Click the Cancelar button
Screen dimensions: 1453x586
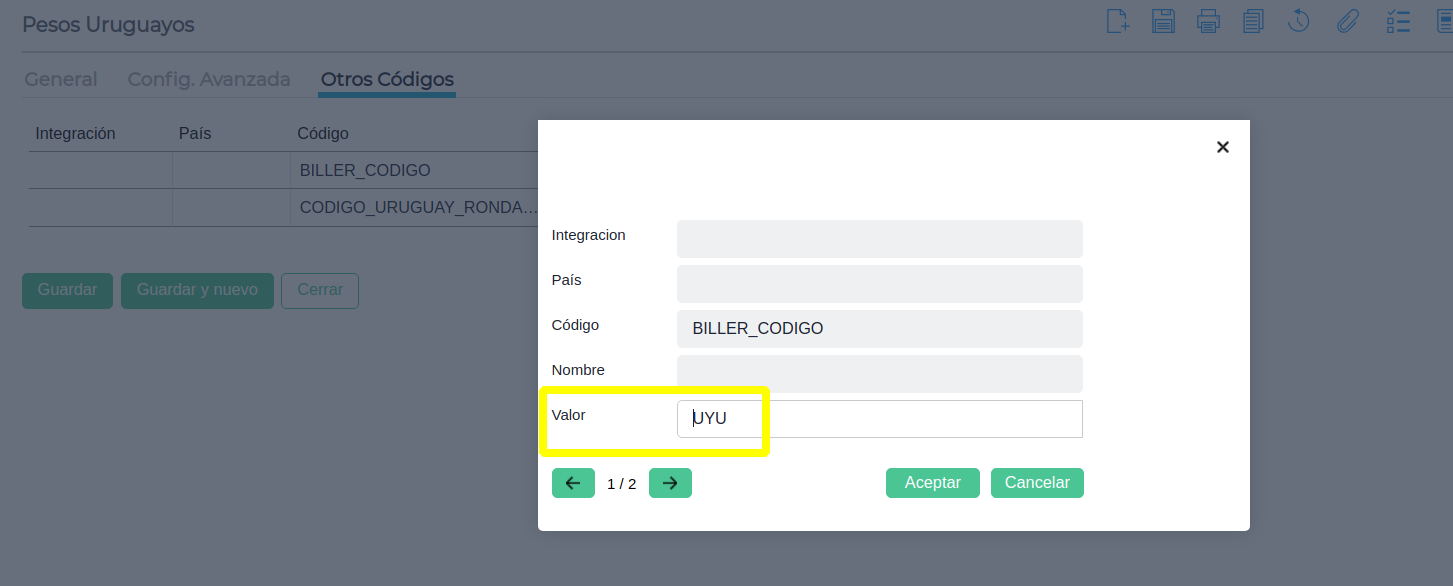pyautogui.click(x=1037, y=483)
